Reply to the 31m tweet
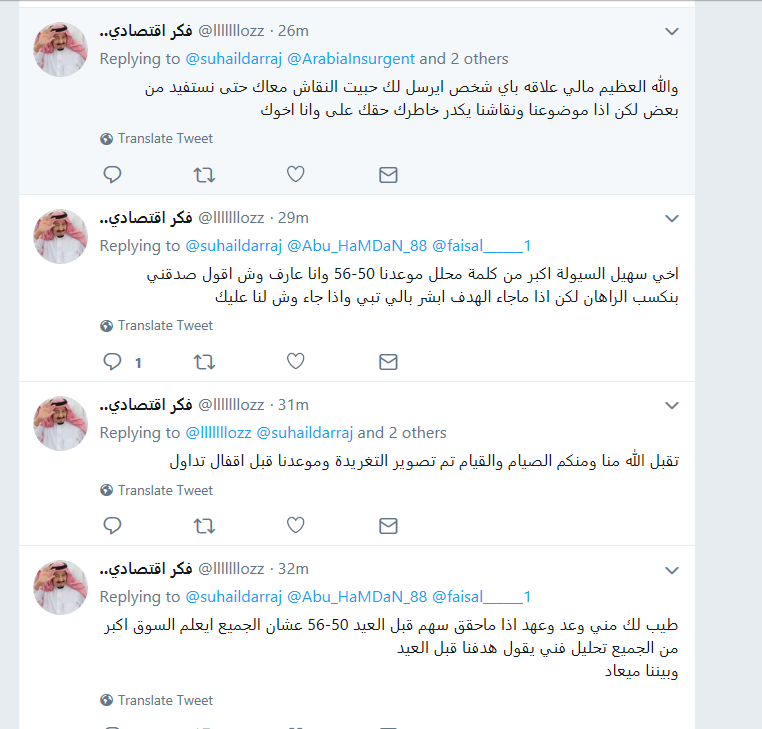This screenshot has height=729, width=762. tap(112, 525)
